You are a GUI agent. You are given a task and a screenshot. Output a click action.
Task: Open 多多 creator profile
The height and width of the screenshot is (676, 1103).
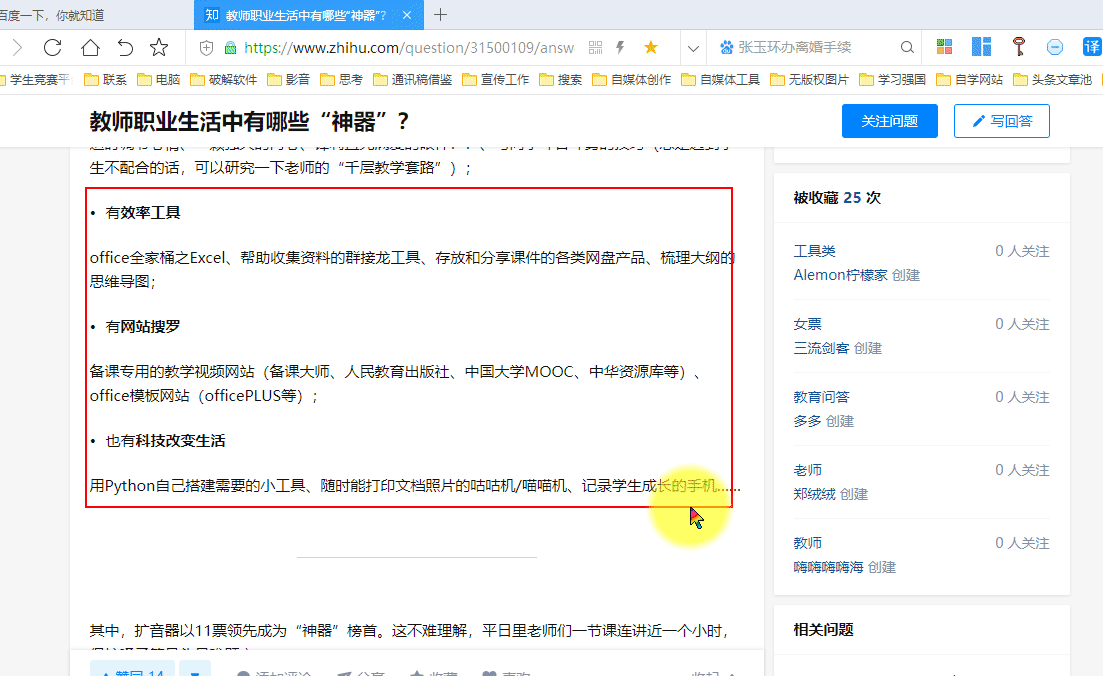[808, 421]
